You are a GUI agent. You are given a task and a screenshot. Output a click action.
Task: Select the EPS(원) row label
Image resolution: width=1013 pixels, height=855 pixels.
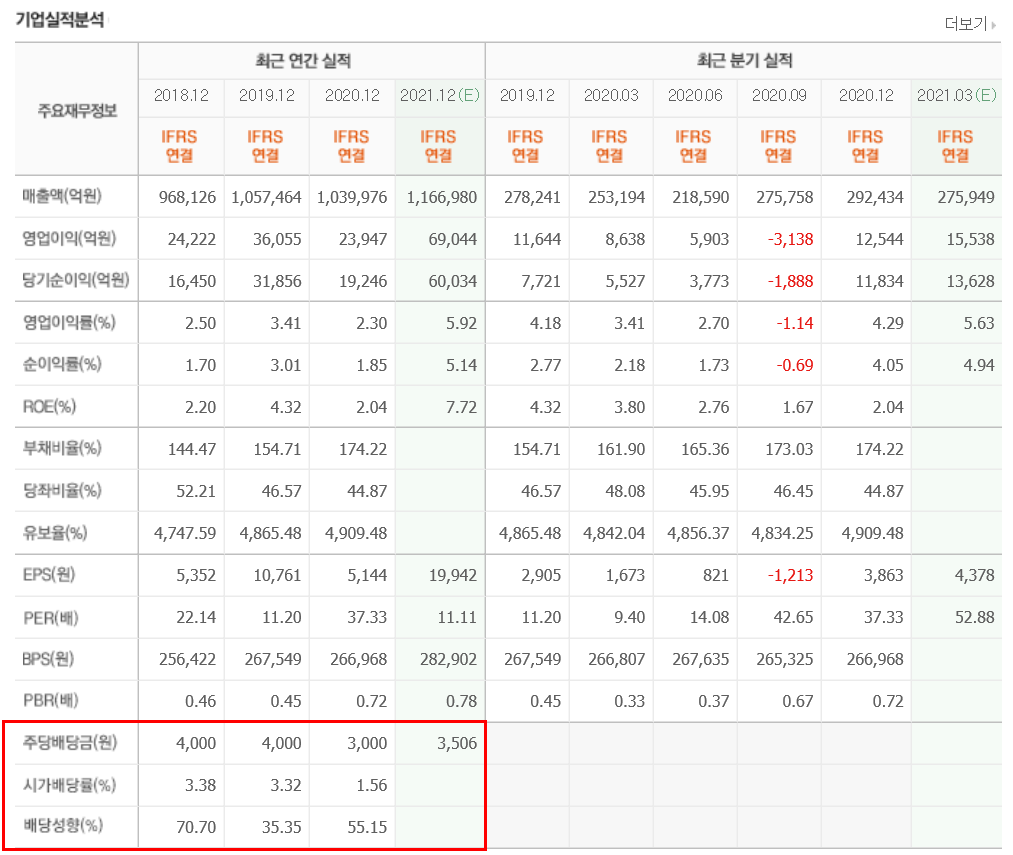pyautogui.click(x=48, y=574)
